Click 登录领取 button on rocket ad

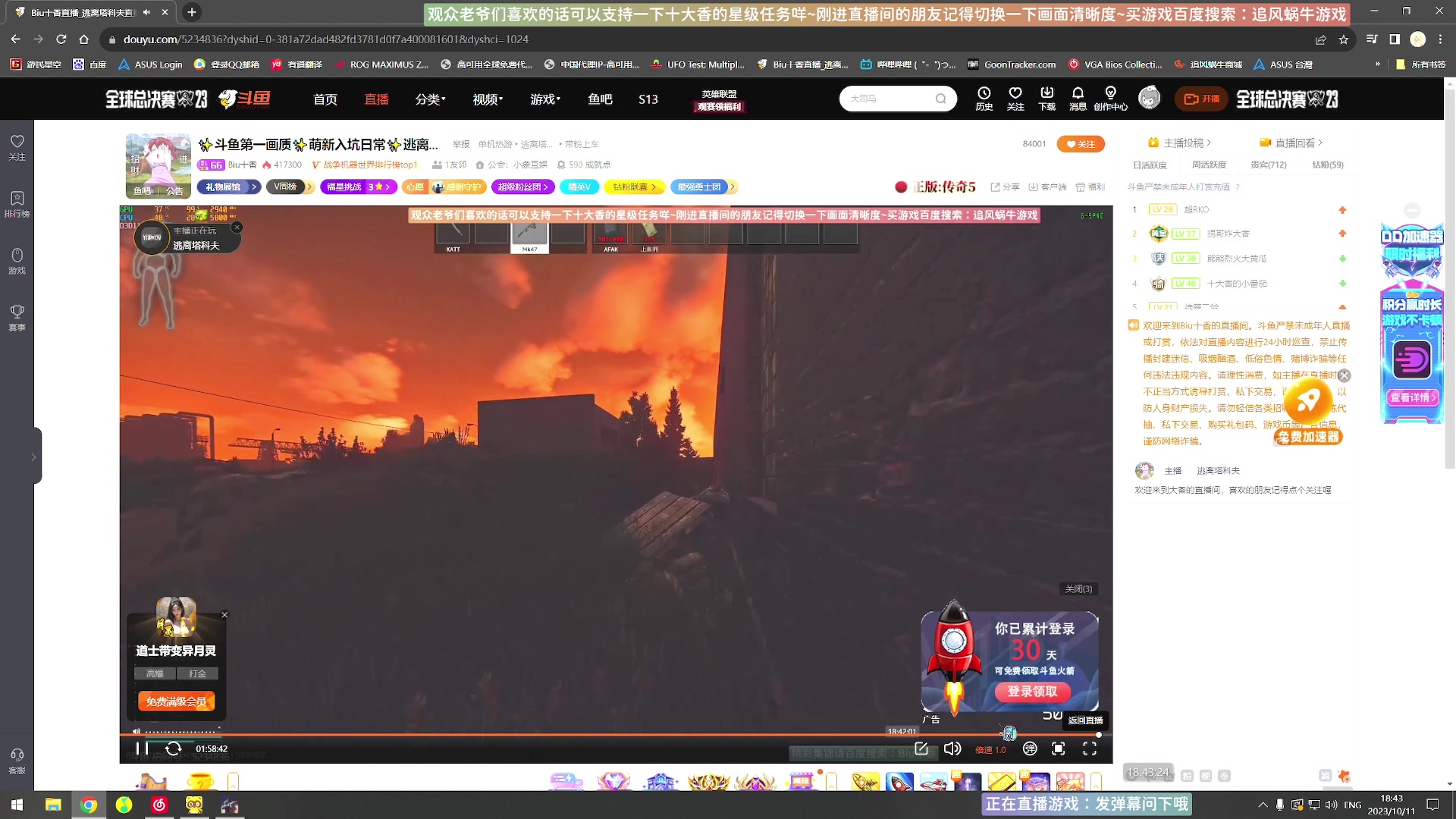[x=1032, y=691]
